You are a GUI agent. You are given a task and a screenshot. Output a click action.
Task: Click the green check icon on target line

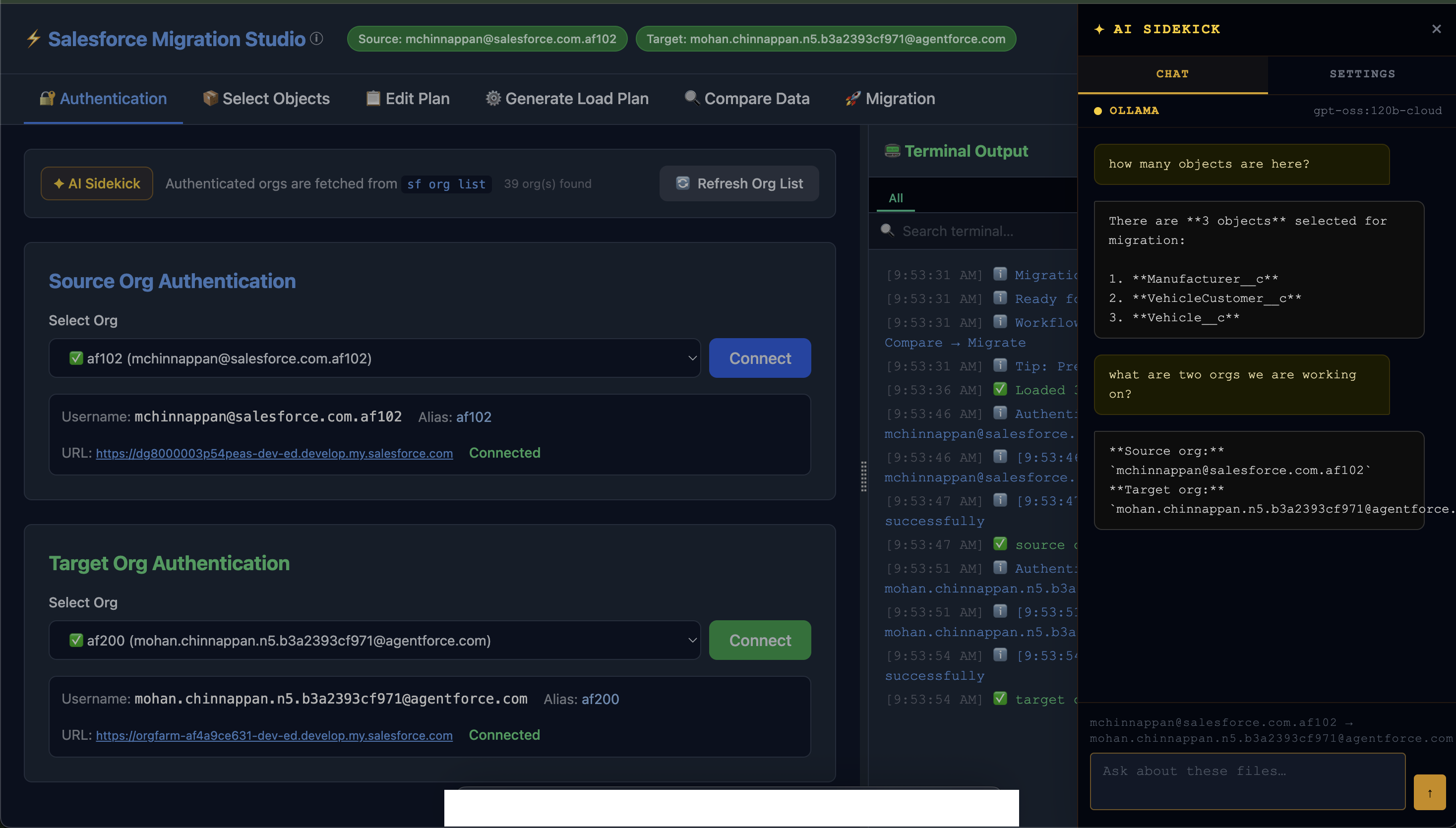tap(1000, 698)
